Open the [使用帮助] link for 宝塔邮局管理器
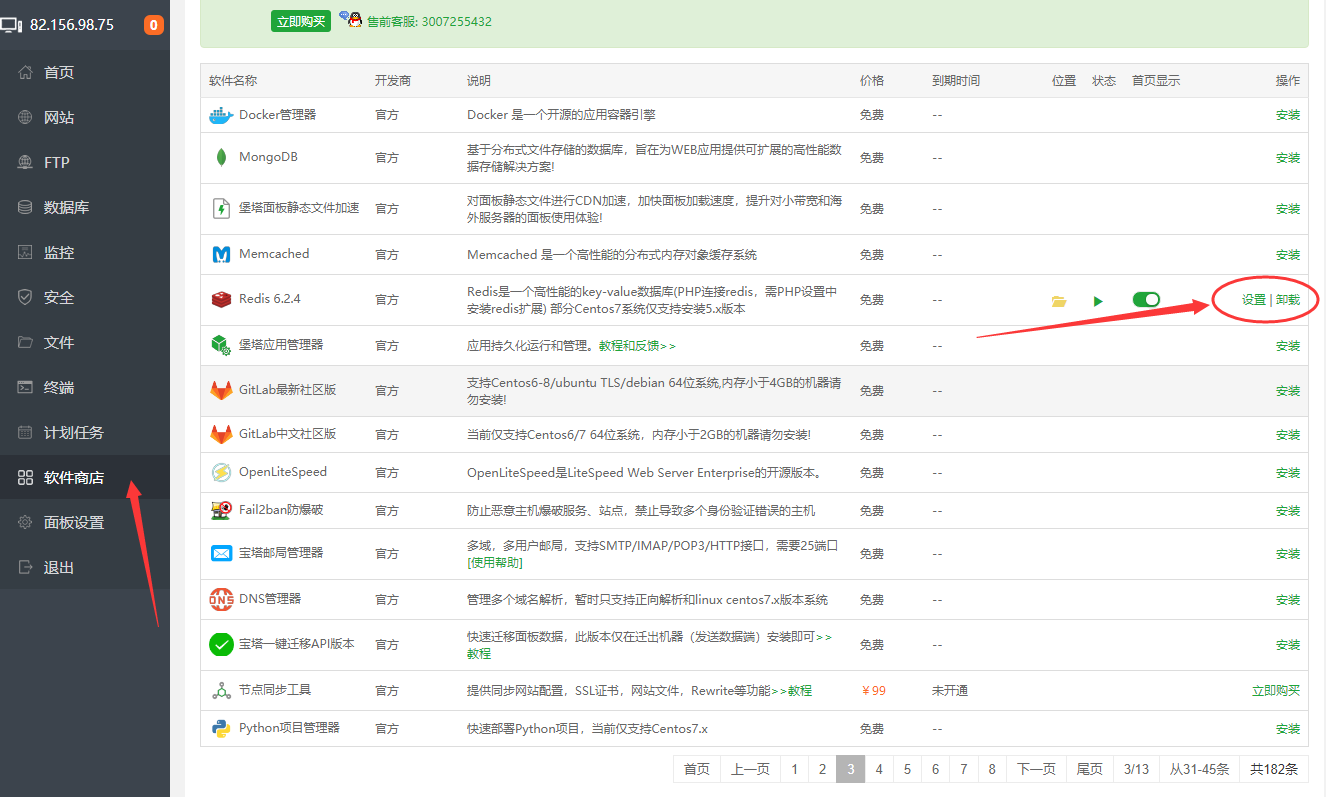 pos(495,563)
